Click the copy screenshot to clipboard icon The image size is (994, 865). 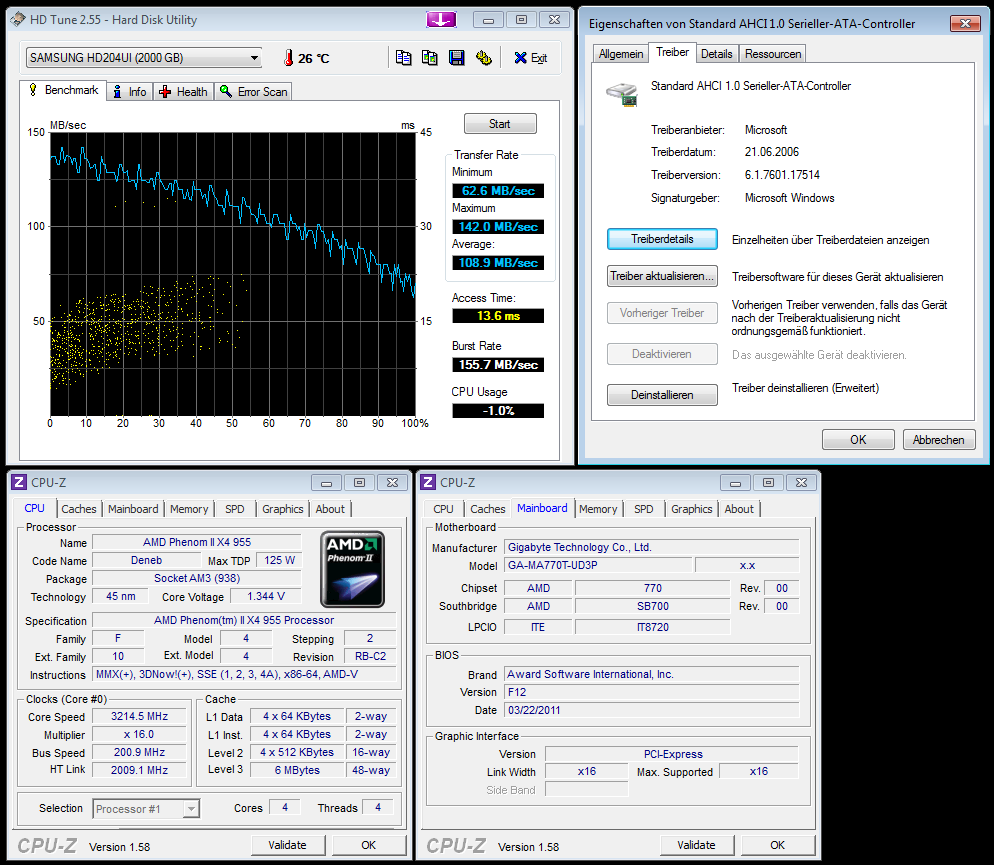click(430, 58)
